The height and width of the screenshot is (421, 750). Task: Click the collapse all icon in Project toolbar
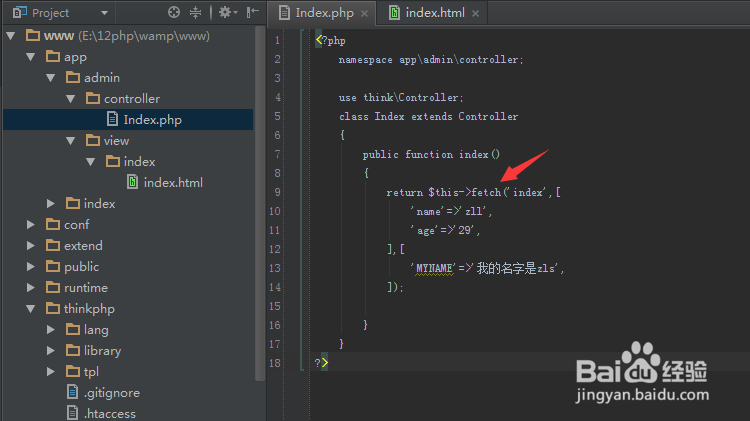click(195, 12)
